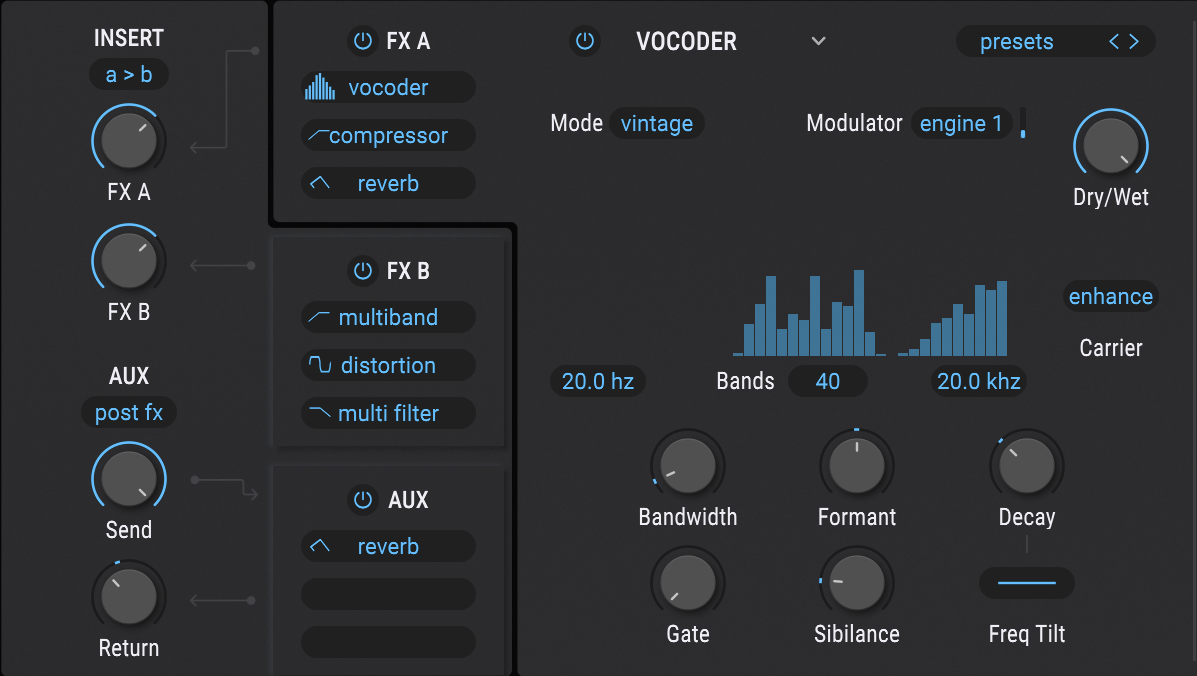Change Mode from vintage to another setting
The image size is (1197, 676).
[x=657, y=123]
